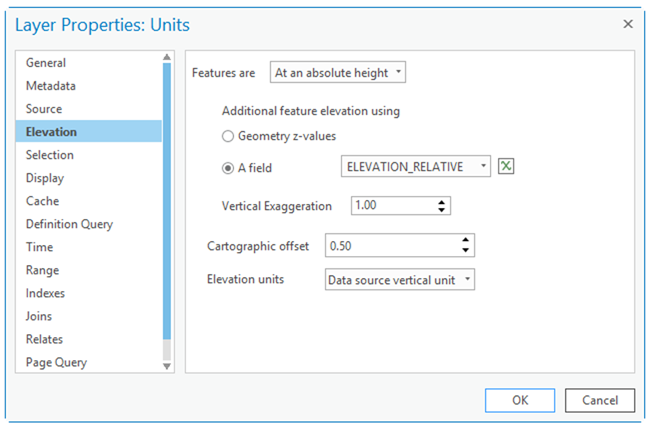Go to the Definition Query page
Viewport: 650px width, 428px height.
click(x=69, y=224)
